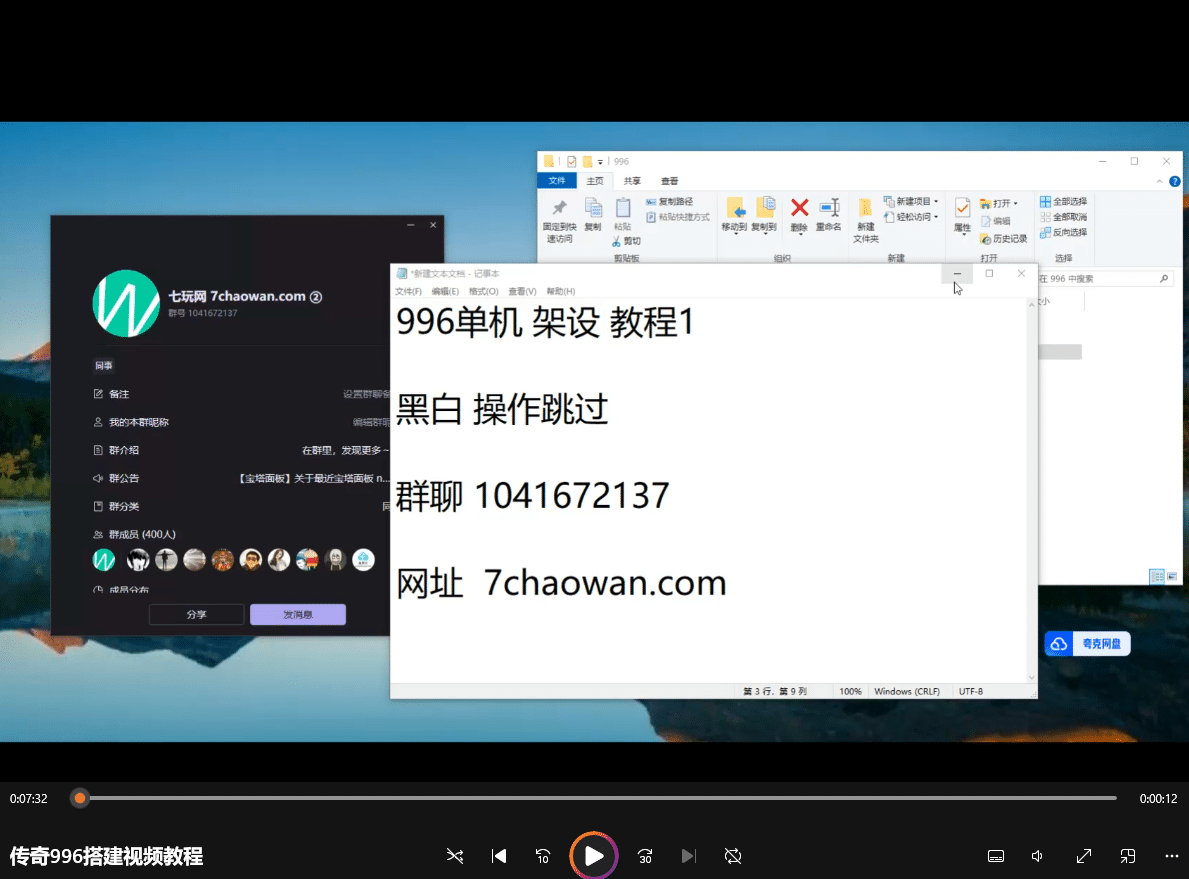Image resolution: width=1189 pixels, height=879 pixels.
Task: Skip back 10 seconds
Action: pyautogui.click(x=543, y=856)
